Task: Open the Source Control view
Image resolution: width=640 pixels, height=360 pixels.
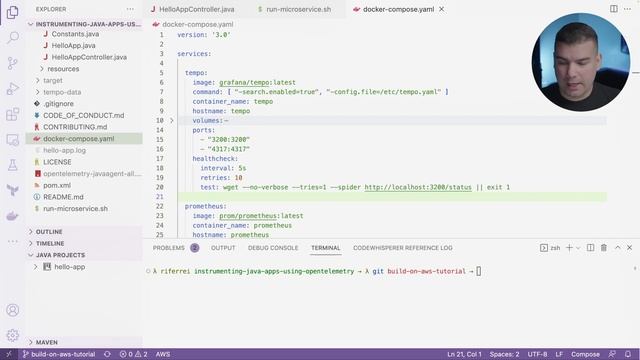Action: [13, 63]
